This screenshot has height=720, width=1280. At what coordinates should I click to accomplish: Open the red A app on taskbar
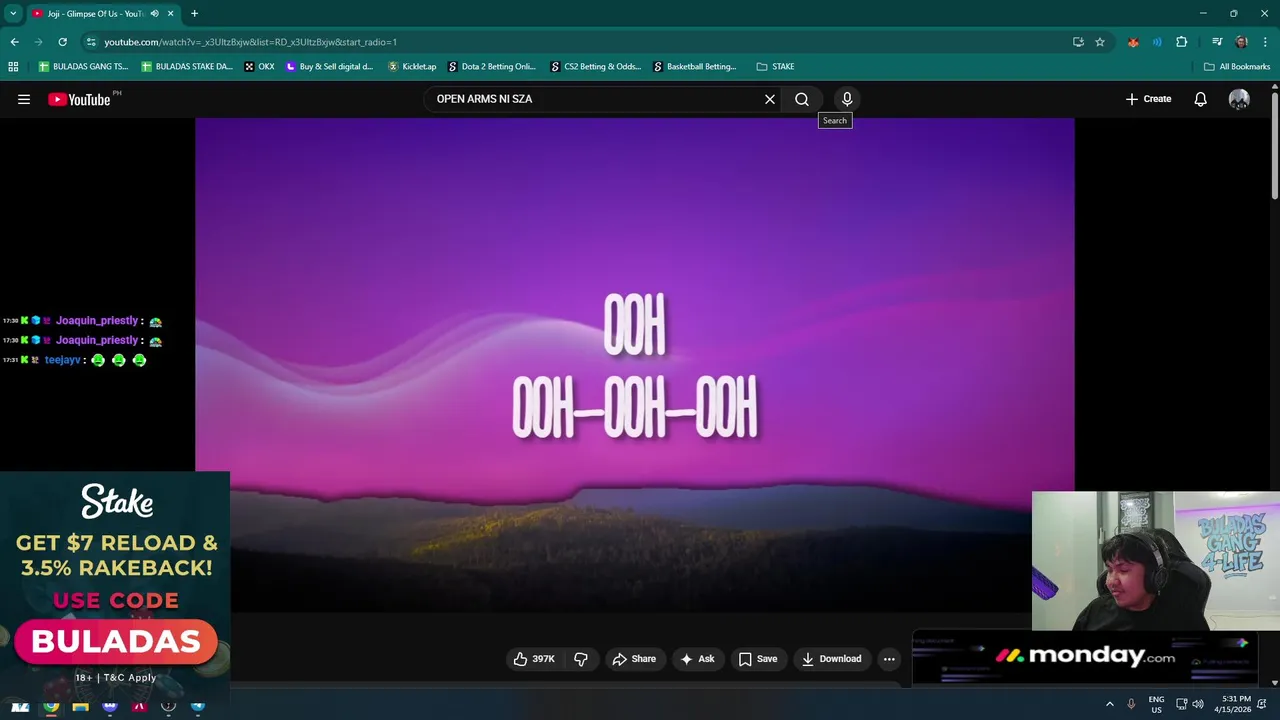[139, 706]
